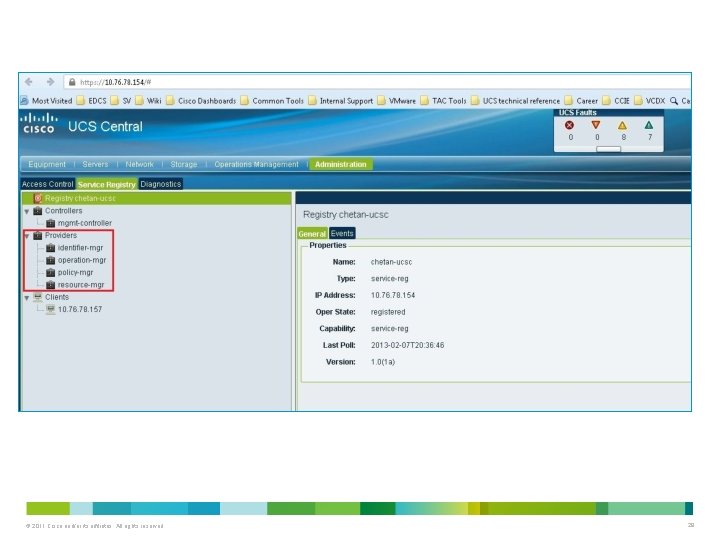Open the SV bookmark folder

point(121,101)
